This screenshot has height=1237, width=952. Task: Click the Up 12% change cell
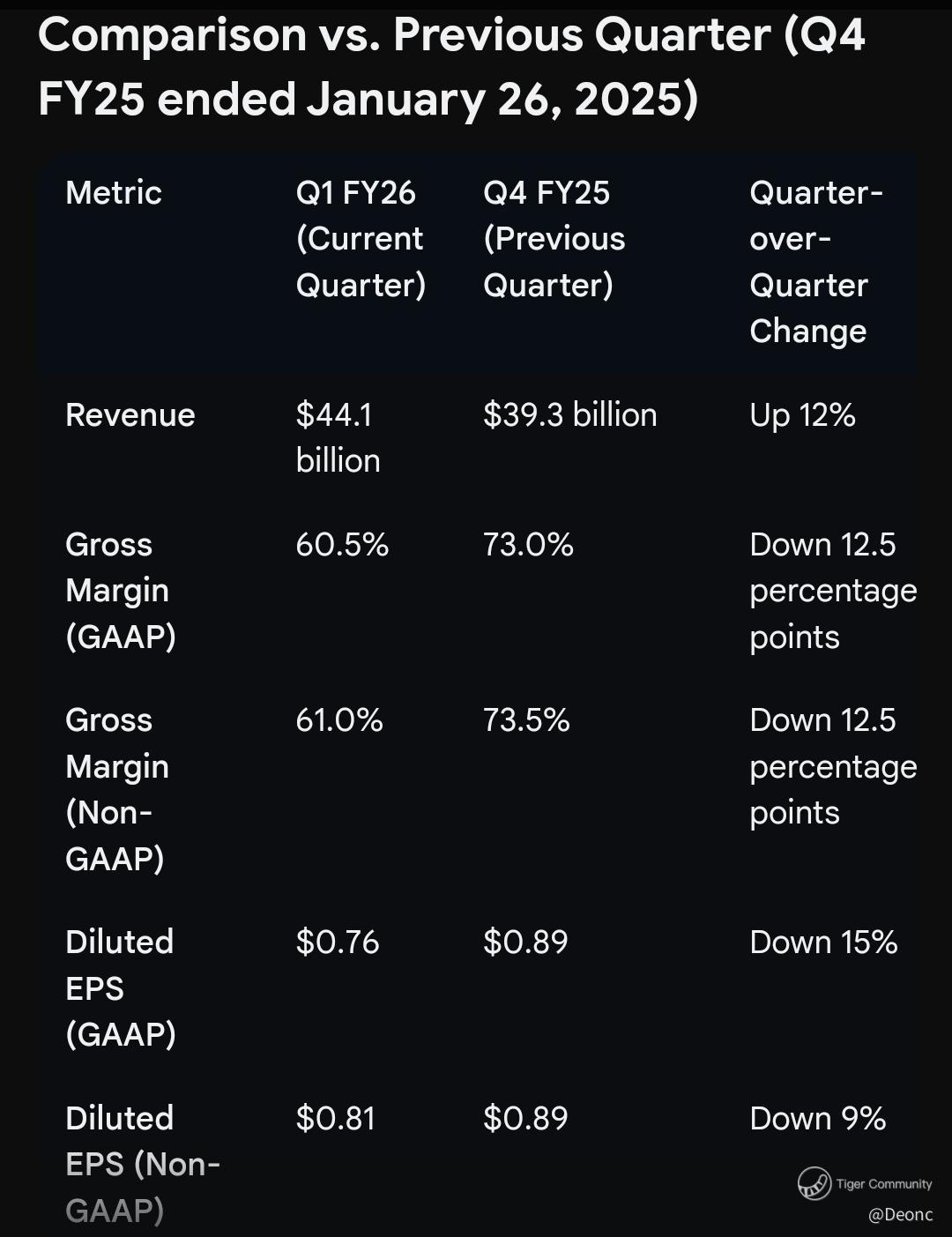pos(802,415)
